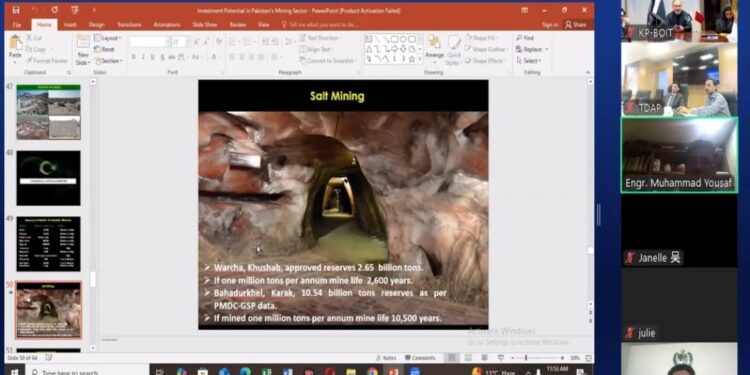Select slide 47 thumbnail

(48, 112)
